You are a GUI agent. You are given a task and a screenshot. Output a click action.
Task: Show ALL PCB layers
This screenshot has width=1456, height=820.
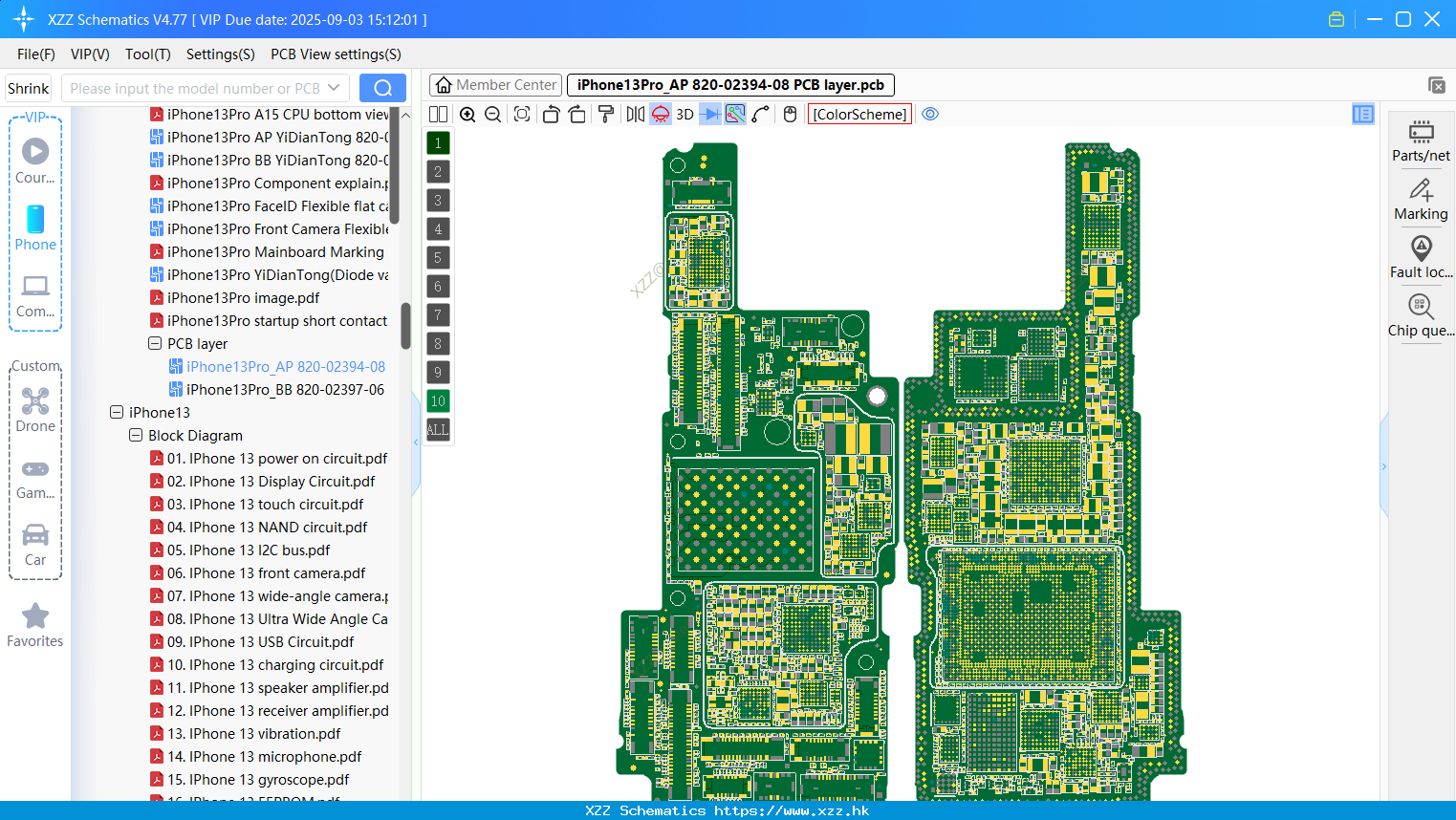[438, 429]
